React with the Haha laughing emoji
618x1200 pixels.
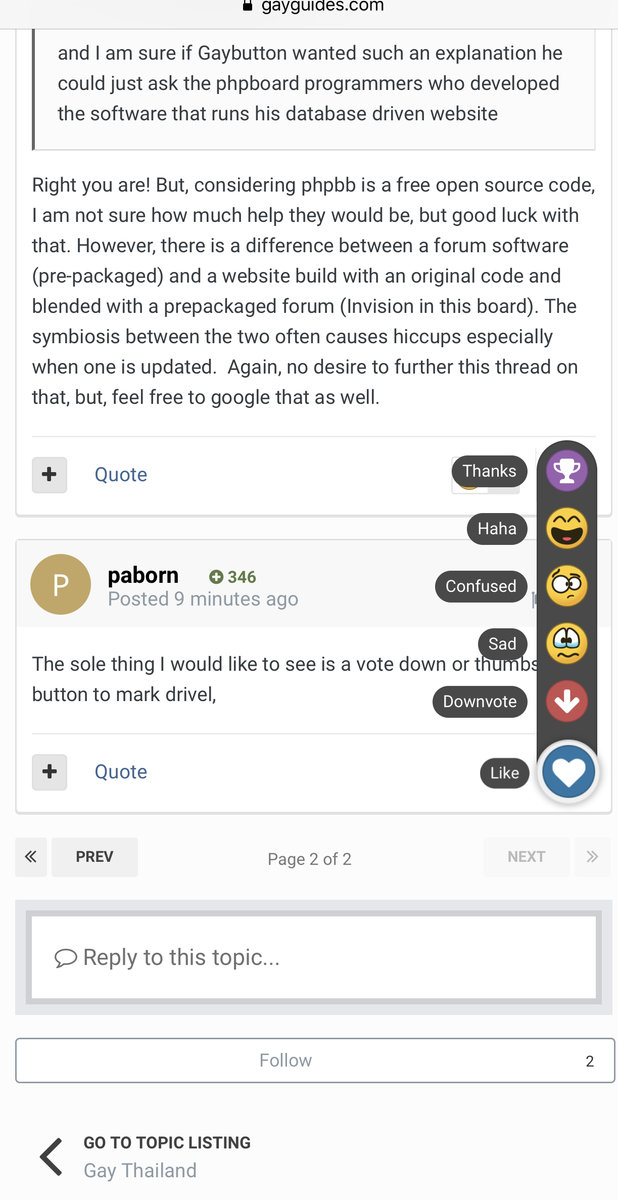(x=567, y=528)
